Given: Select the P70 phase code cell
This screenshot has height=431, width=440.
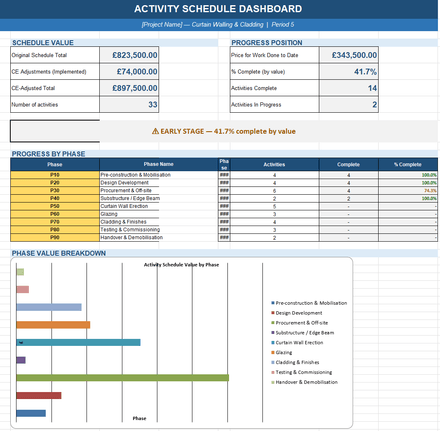Looking at the screenshot, I should (x=55, y=222).
